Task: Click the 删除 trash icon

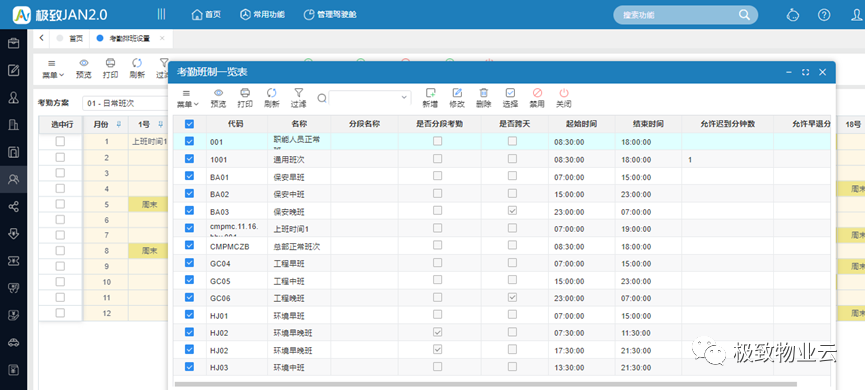Action: coord(484,93)
